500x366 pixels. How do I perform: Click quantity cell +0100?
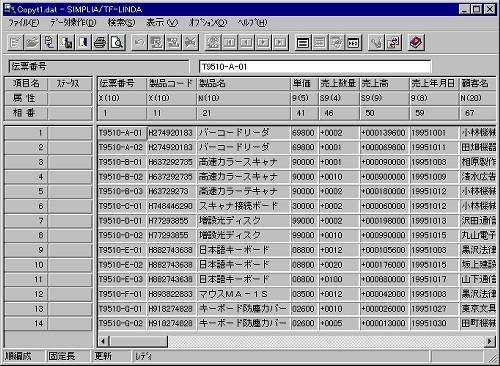point(339,279)
